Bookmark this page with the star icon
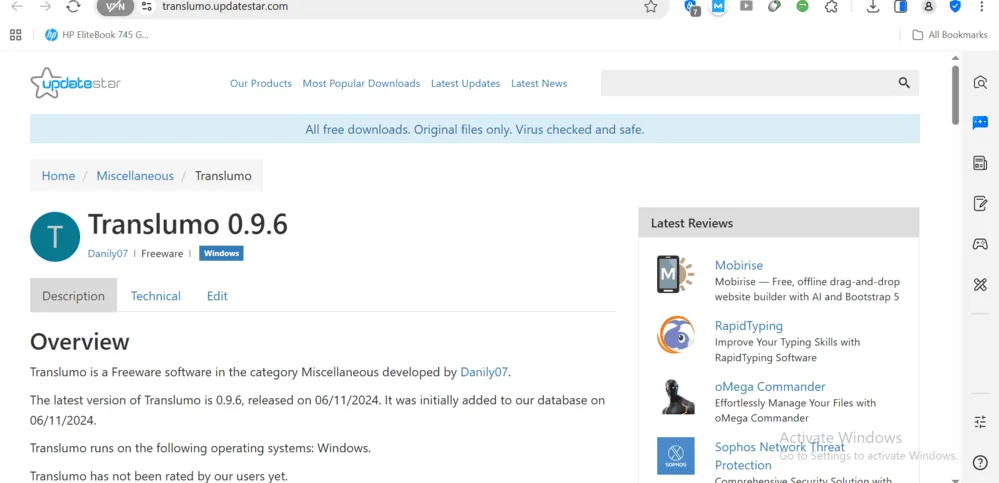Image resolution: width=999 pixels, height=483 pixels. tap(651, 7)
